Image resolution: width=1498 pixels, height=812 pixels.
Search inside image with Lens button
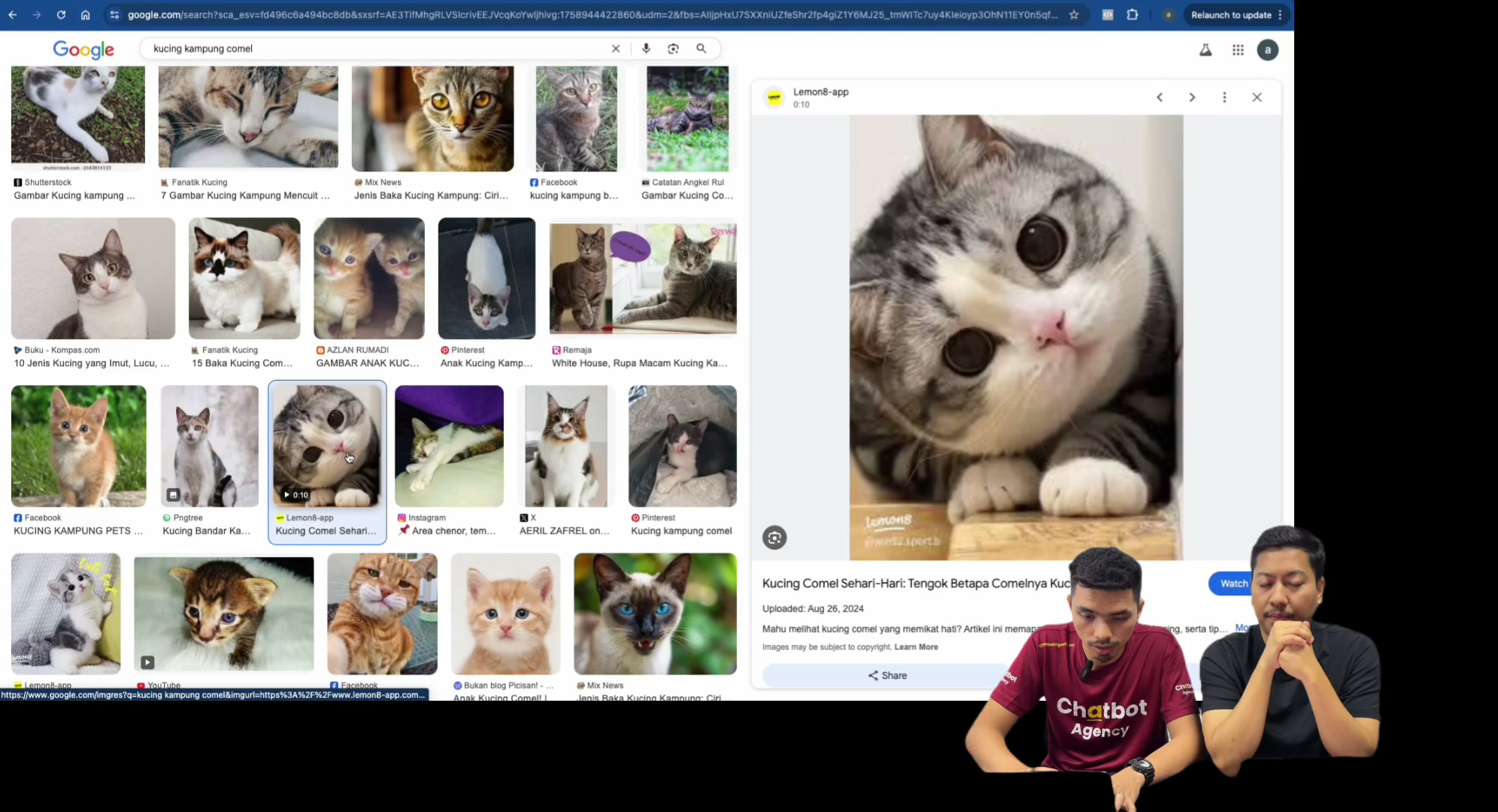(775, 538)
